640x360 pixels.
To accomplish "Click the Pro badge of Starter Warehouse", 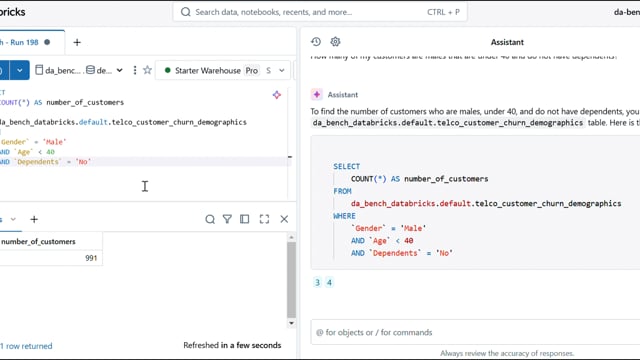I will pyautogui.click(x=251, y=70).
